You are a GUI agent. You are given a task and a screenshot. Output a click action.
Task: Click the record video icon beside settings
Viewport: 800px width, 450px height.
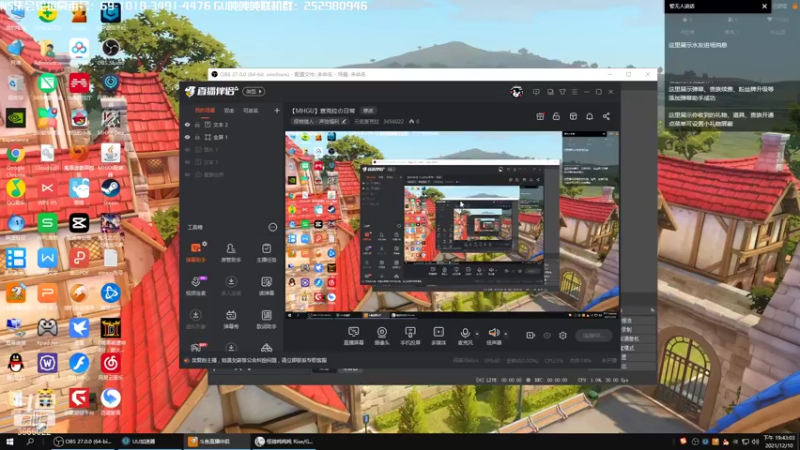(x=530, y=335)
